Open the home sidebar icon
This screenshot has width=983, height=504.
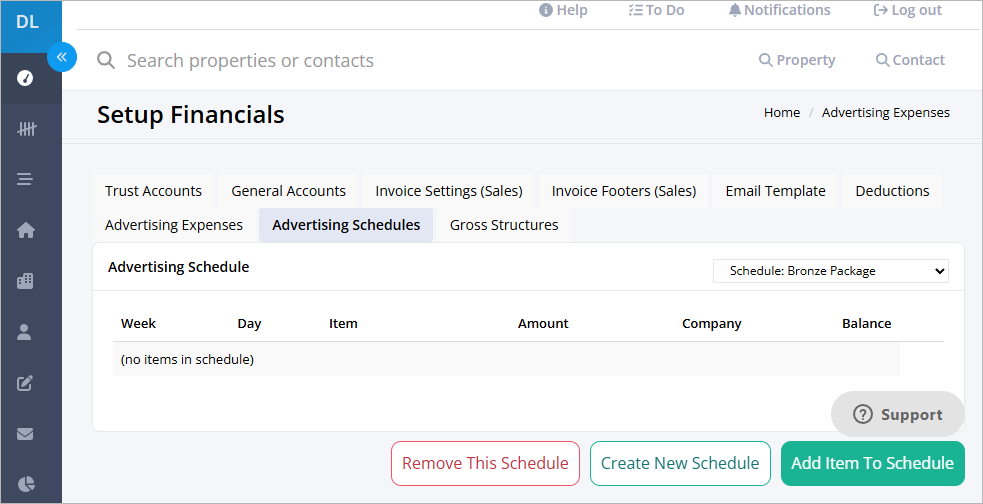(x=25, y=230)
